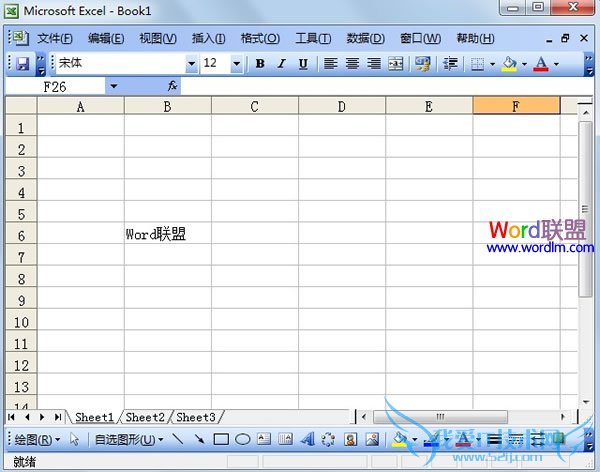Select highlighted column header F
The height and width of the screenshot is (472, 600).
(x=516, y=106)
